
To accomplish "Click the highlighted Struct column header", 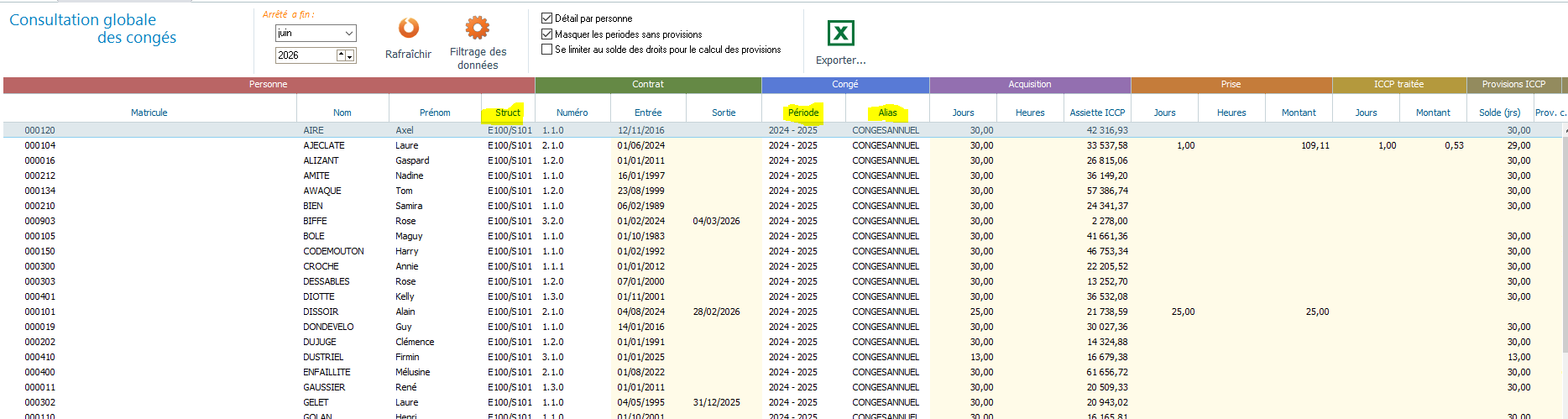I will pos(508,113).
